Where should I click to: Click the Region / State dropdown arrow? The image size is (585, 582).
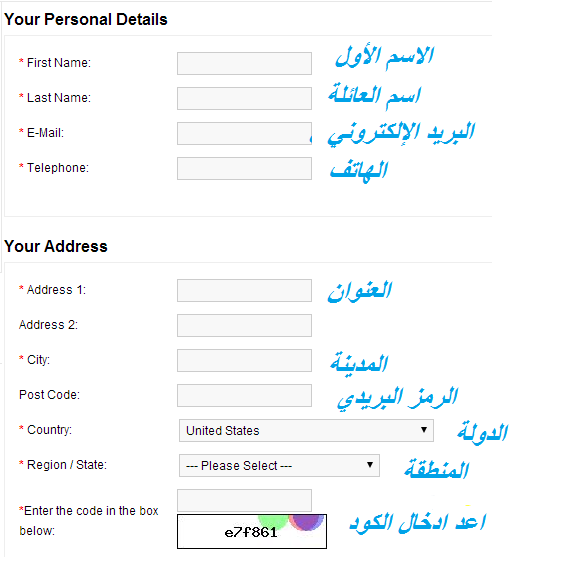(370, 465)
